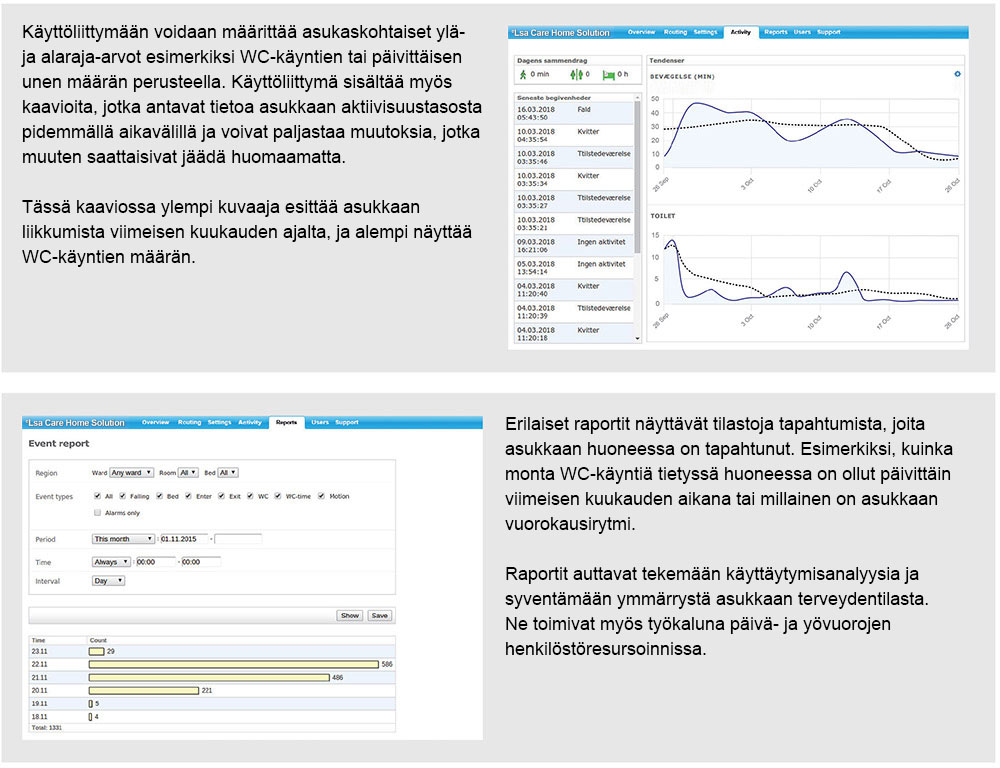The image size is (1000, 768).
Task: Uncheck the Falling event type checkbox
Action: point(123,495)
